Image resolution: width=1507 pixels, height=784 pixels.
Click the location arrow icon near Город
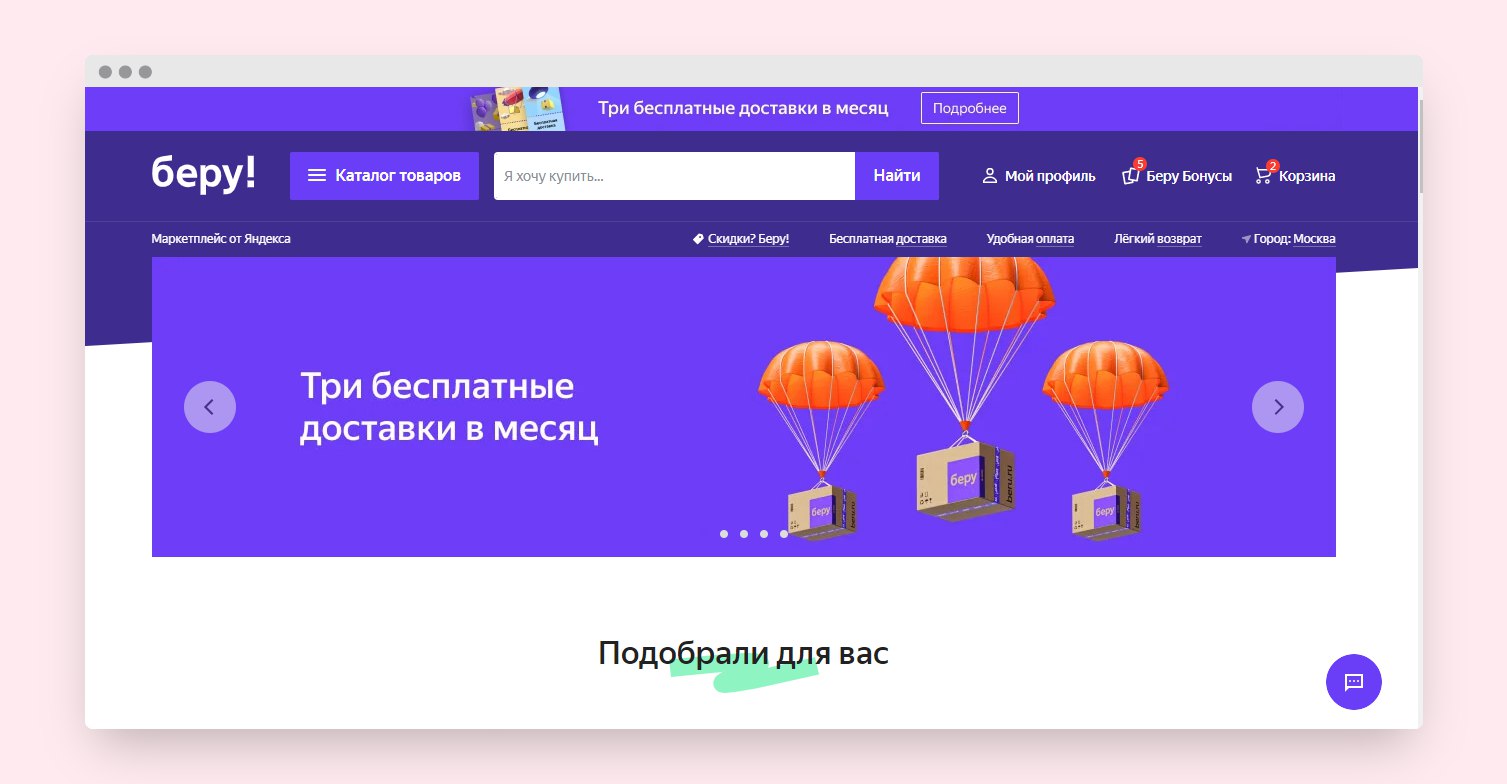(x=1246, y=239)
